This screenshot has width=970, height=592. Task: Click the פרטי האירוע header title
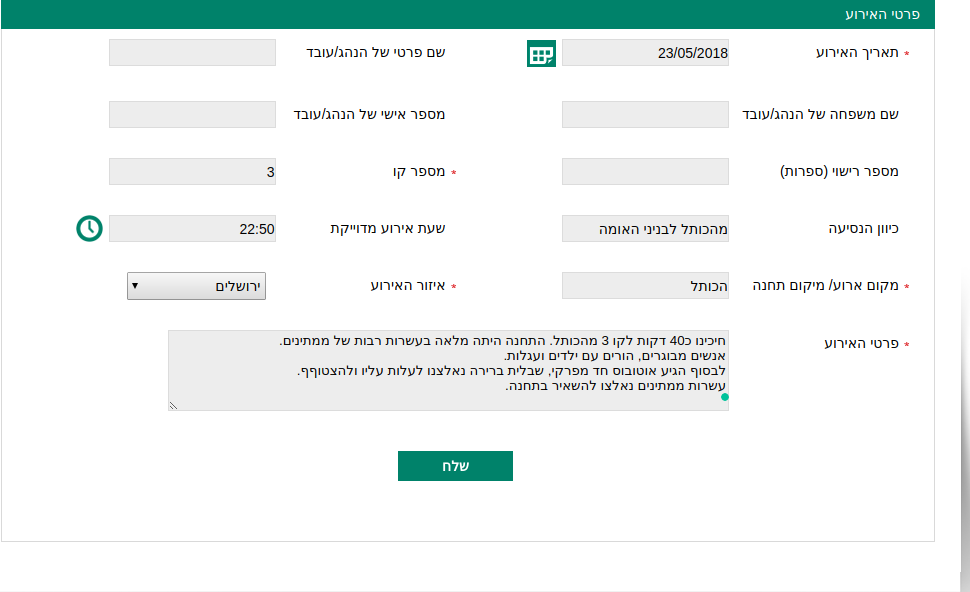tap(882, 14)
